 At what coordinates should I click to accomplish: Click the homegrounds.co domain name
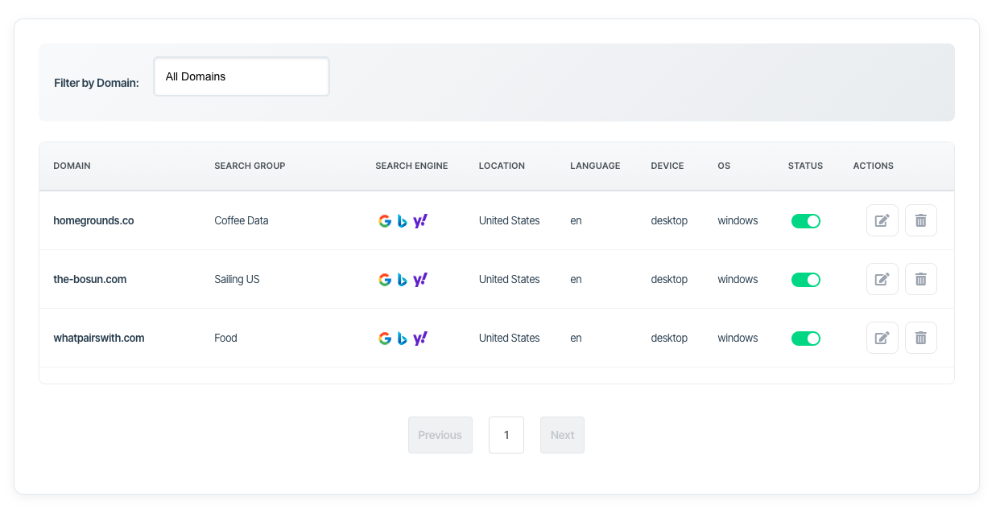pos(94,221)
